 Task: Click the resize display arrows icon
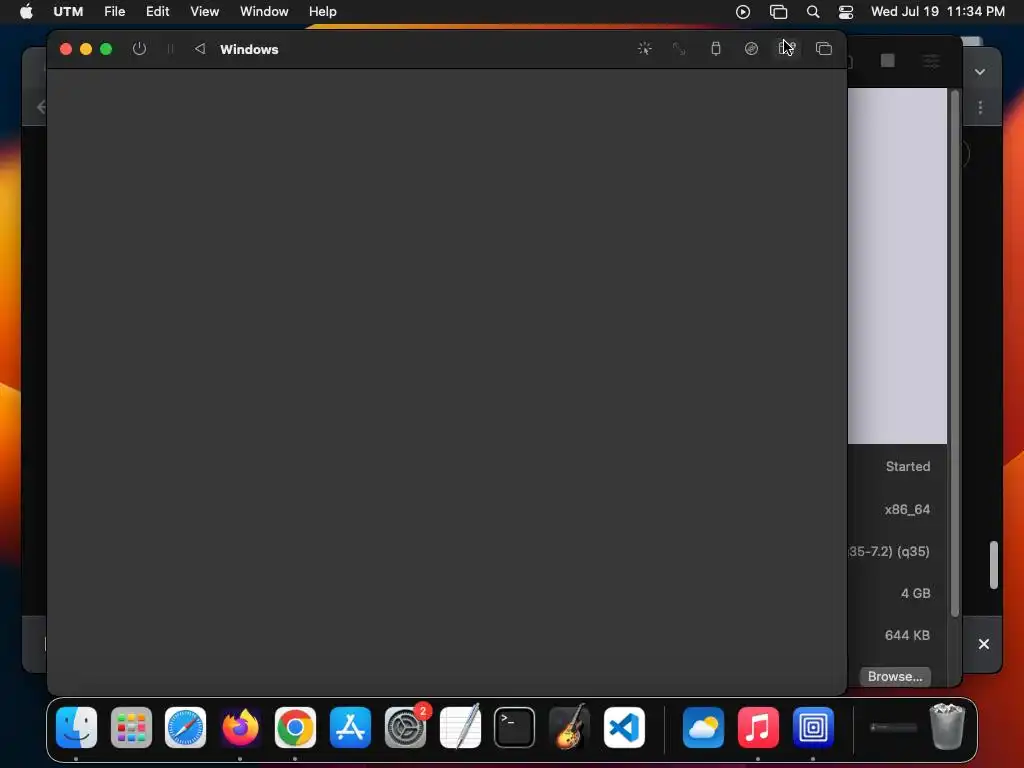[x=679, y=49]
